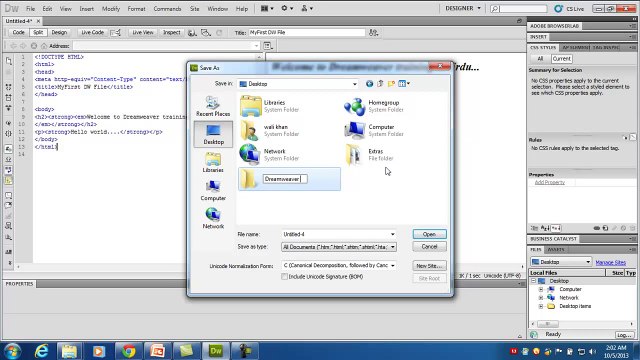The height and width of the screenshot is (360, 640).
Task: Switch to Split view
Action: point(38,32)
